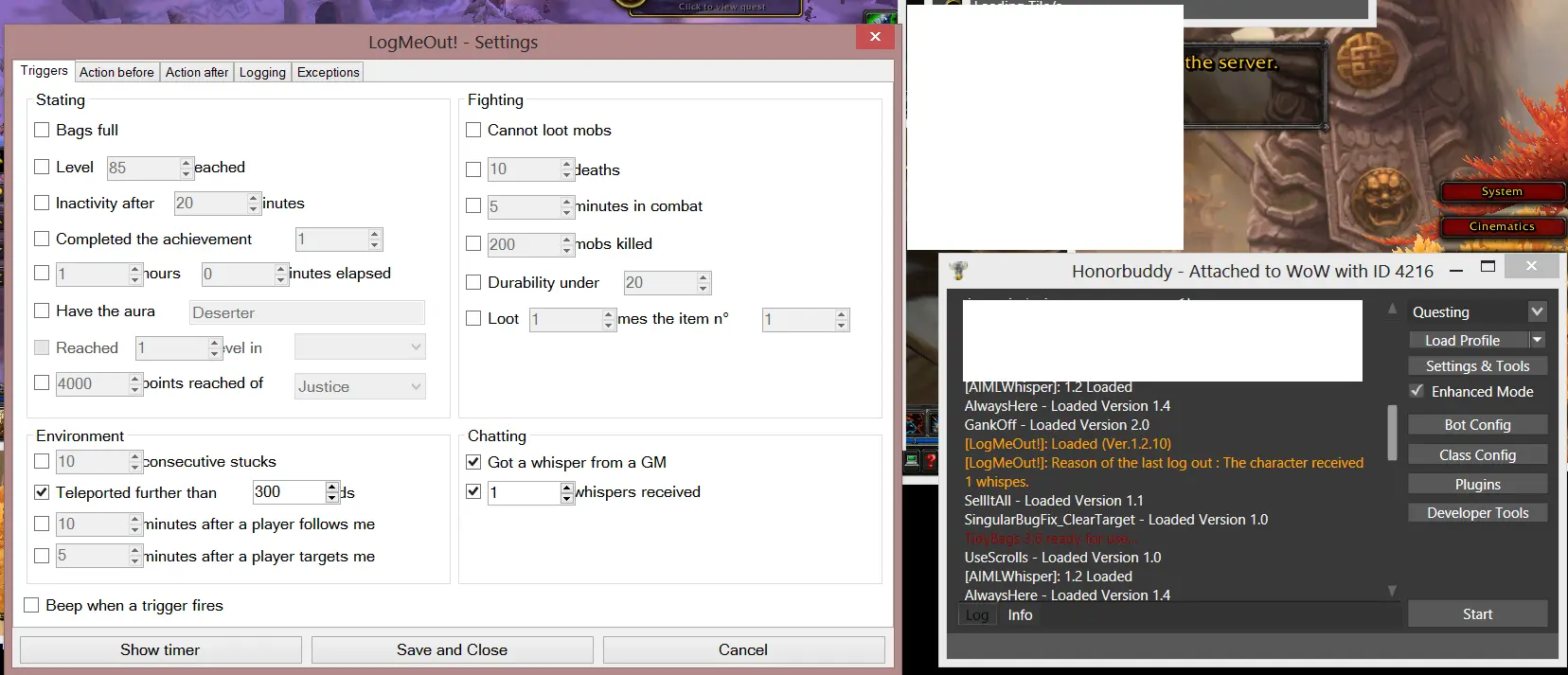
Task: Switch to the Info tab in Honorbuddy
Action: (x=1020, y=615)
